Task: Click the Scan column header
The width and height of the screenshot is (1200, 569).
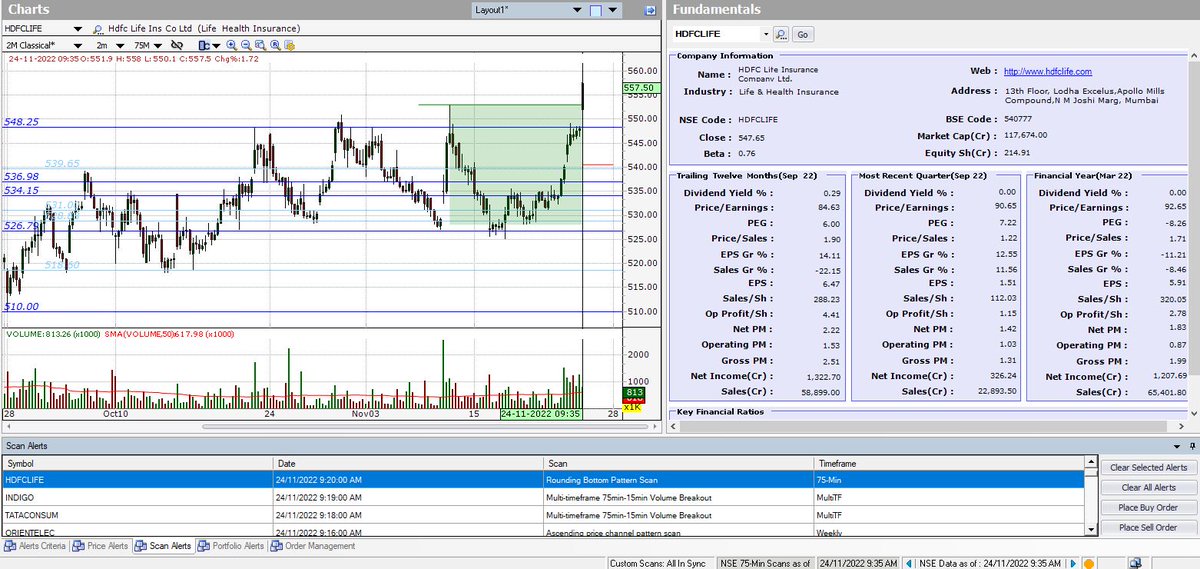Action: tap(680, 464)
